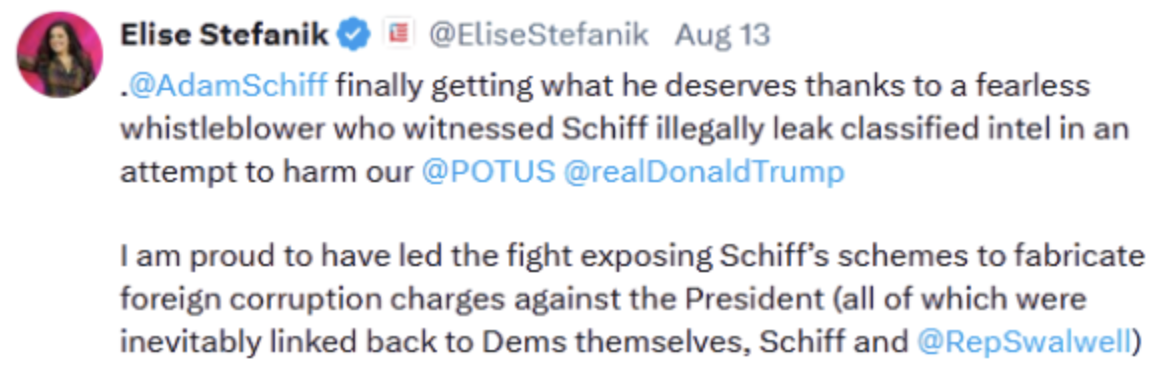Viewport: 1170px width, 376px height.
Task: Open the tweet via Aug 13 timestamp
Action: 722,34
